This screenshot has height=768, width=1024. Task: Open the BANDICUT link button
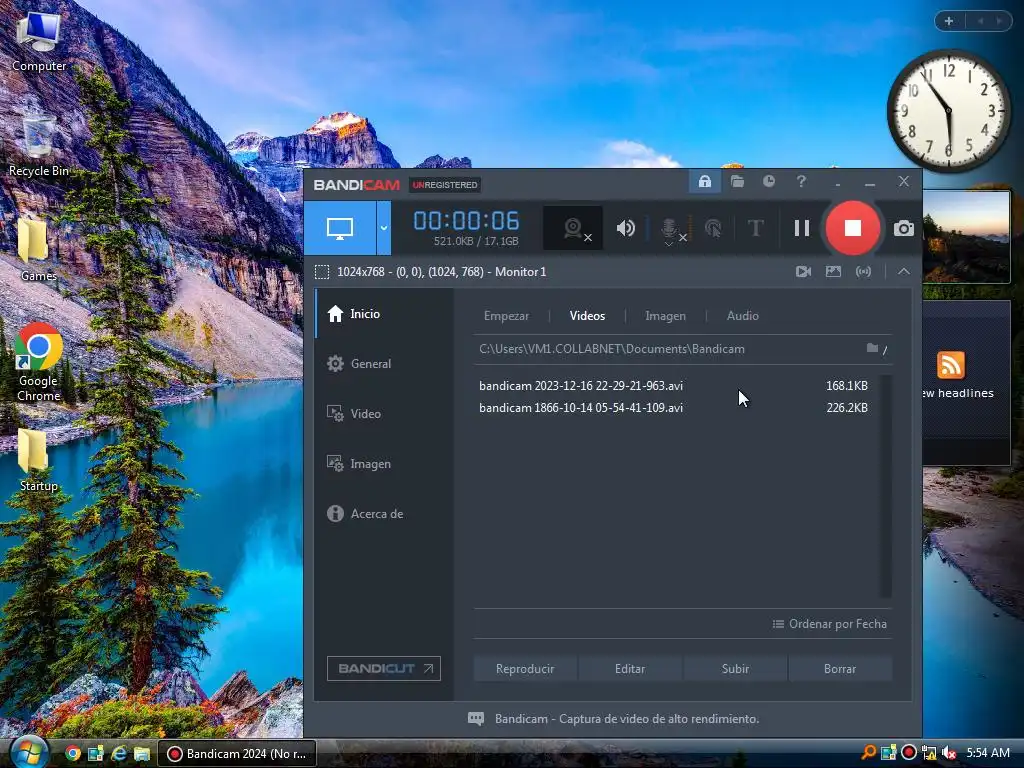[384, 669]
